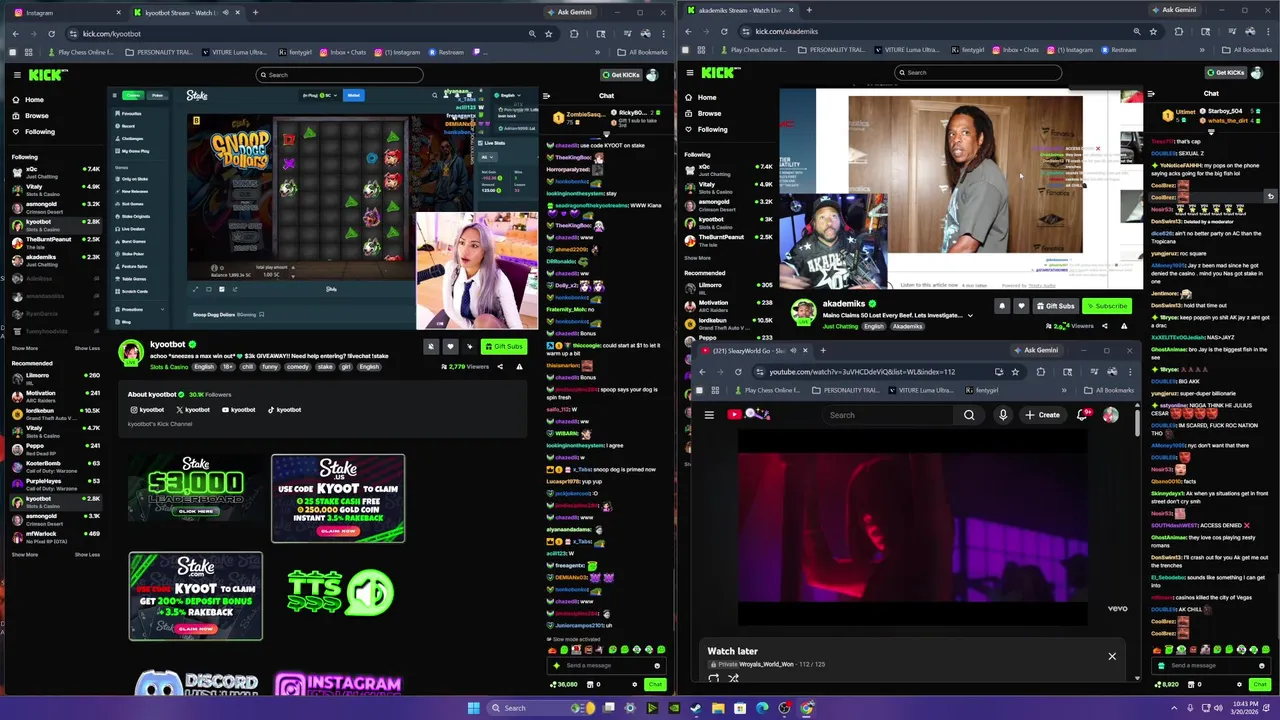Show More followed channels in akademiks window
The height and width of the screenshot is (720, 1280).
pyautogui.click(x=698, y=258)
